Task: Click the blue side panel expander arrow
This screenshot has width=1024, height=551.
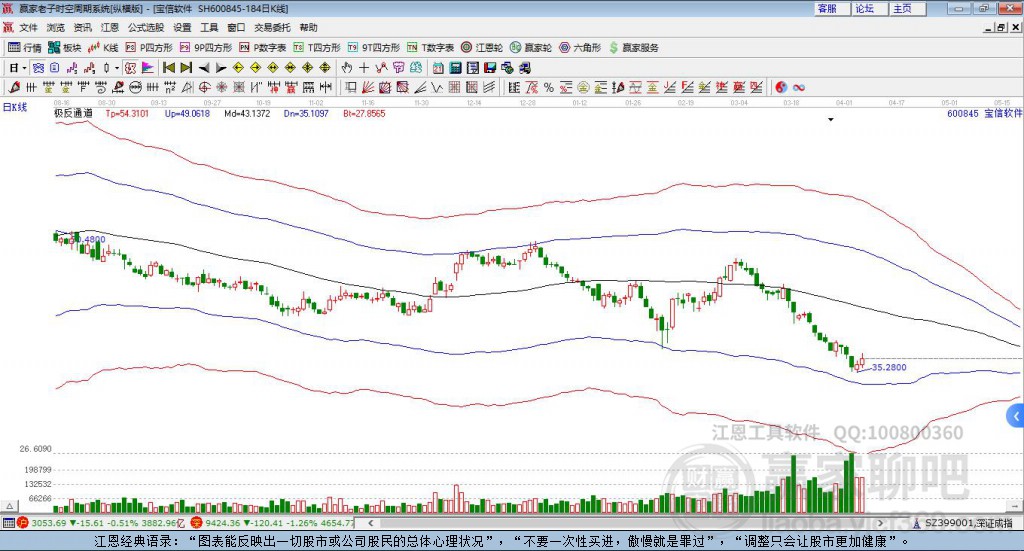Action: [x=1016, y=416]
